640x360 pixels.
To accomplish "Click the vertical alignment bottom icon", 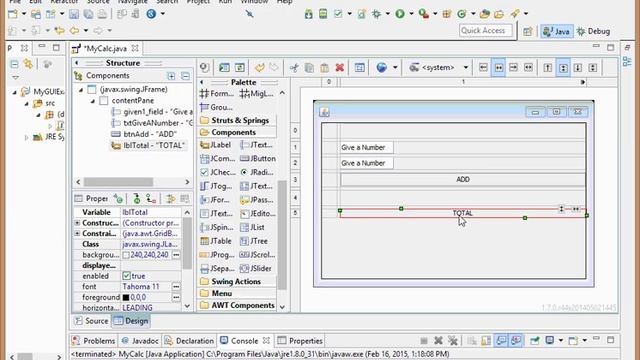I will click(578, 67).
